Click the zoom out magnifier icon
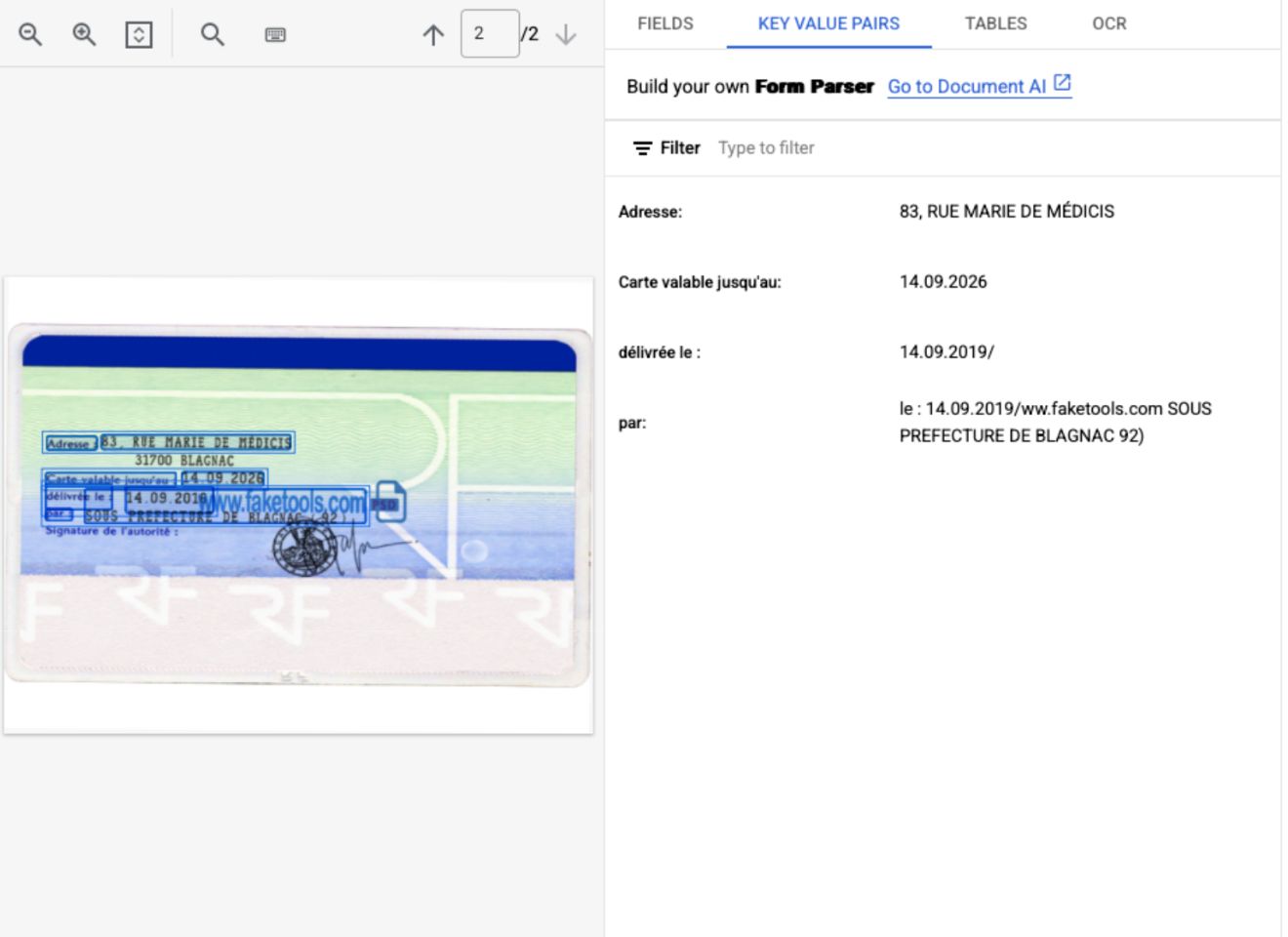Image resolution: width=1288 pixels, height=937 pixels. [x=30, y=34]
